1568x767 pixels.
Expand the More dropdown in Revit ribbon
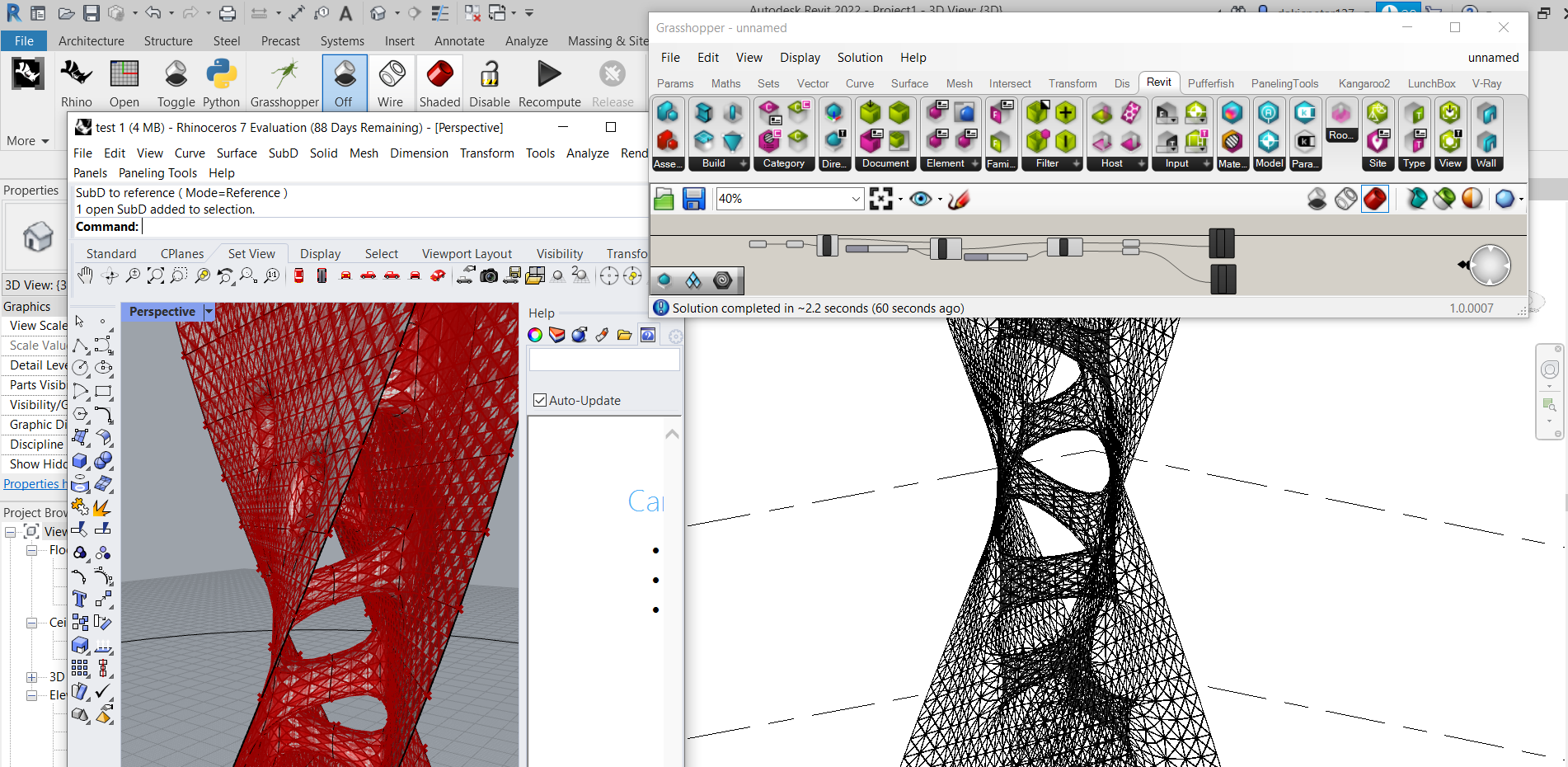(x=27, y=141)
